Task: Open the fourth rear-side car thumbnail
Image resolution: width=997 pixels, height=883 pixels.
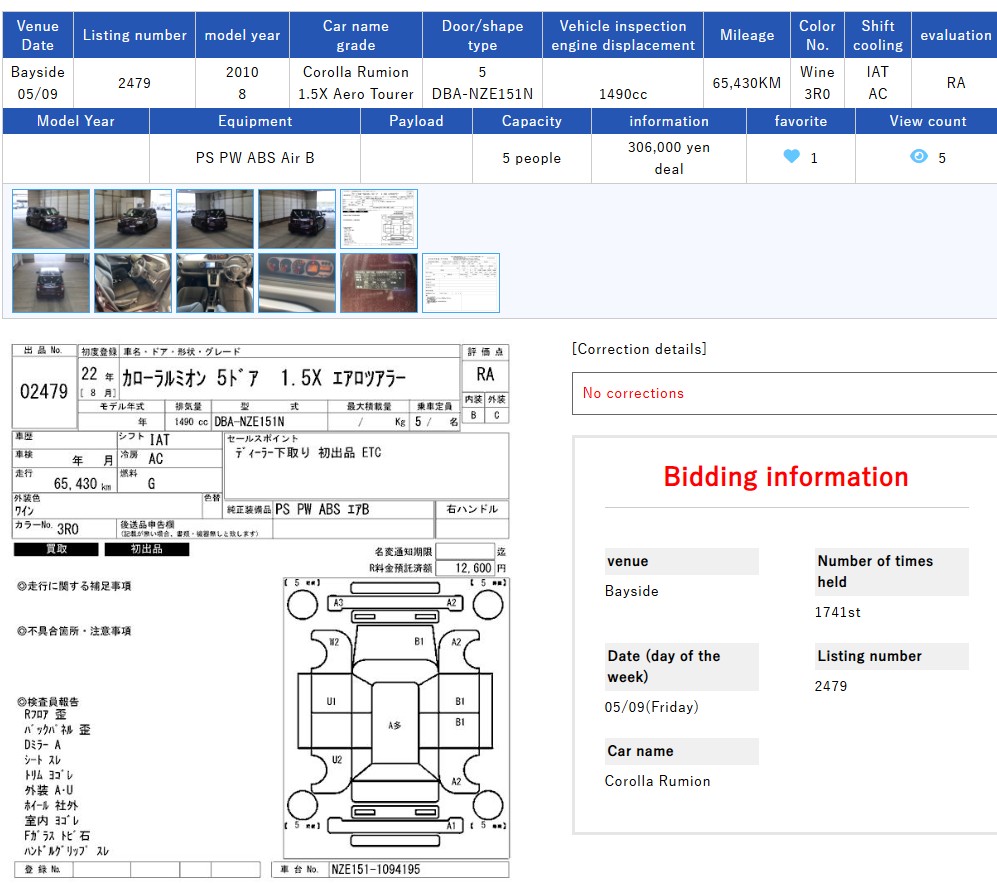Action: tap(297, 219)
